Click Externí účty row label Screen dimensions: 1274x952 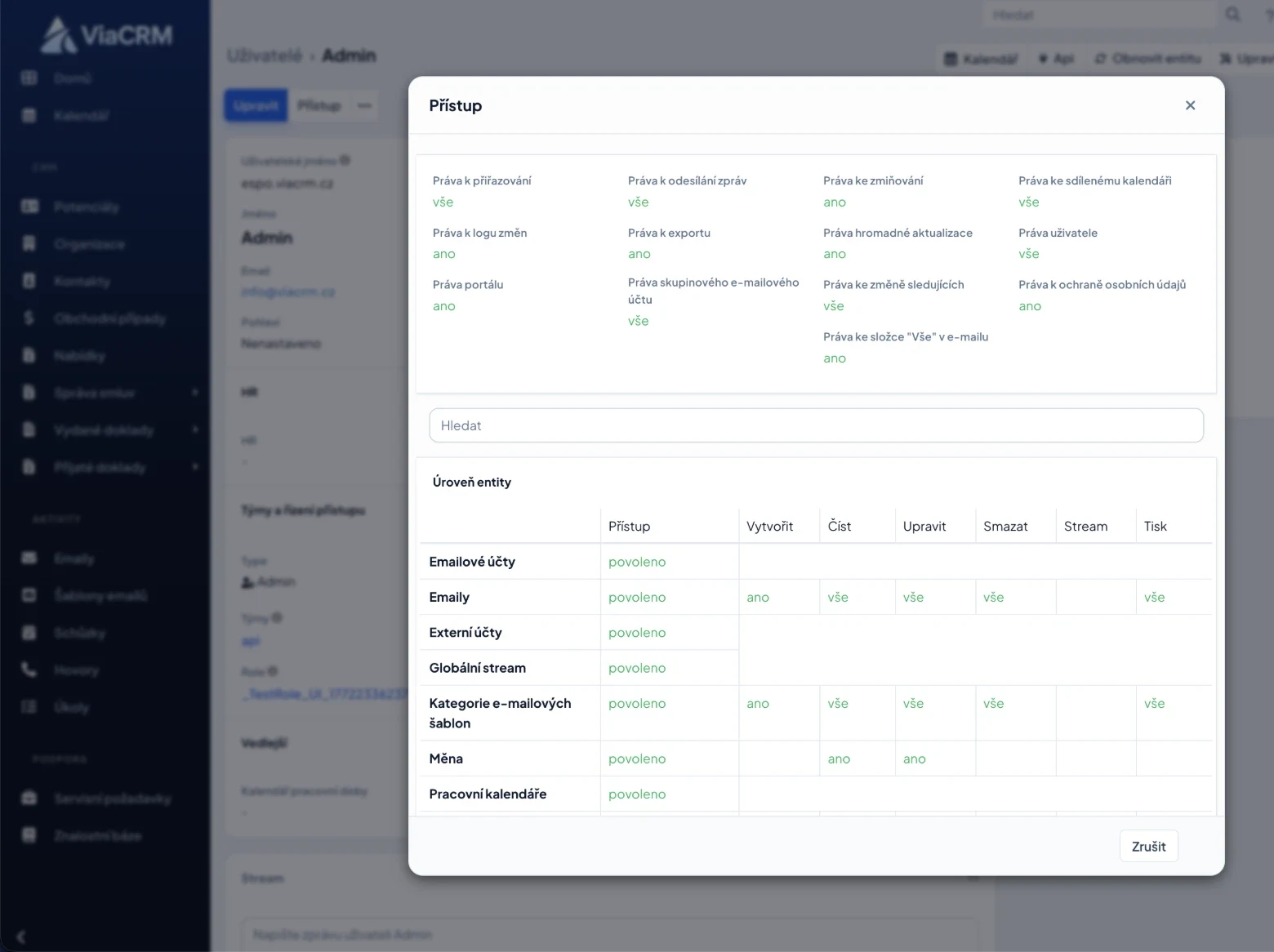[x=465, y=633]
